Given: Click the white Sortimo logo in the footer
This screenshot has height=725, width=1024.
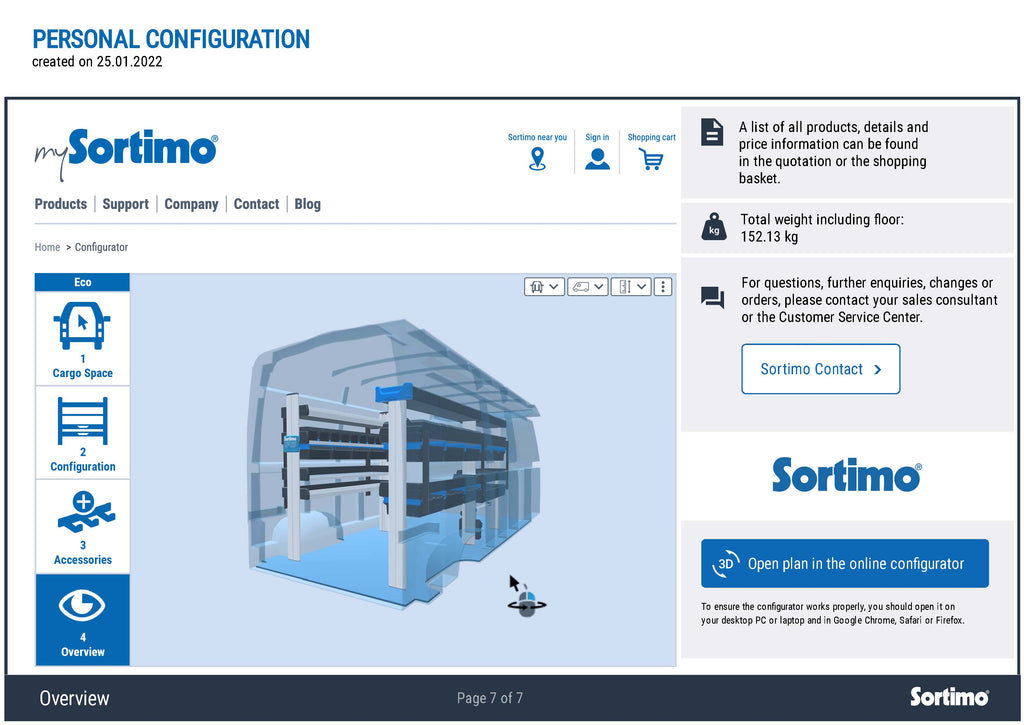Looking at the screenshot, I should click(950, 697).
